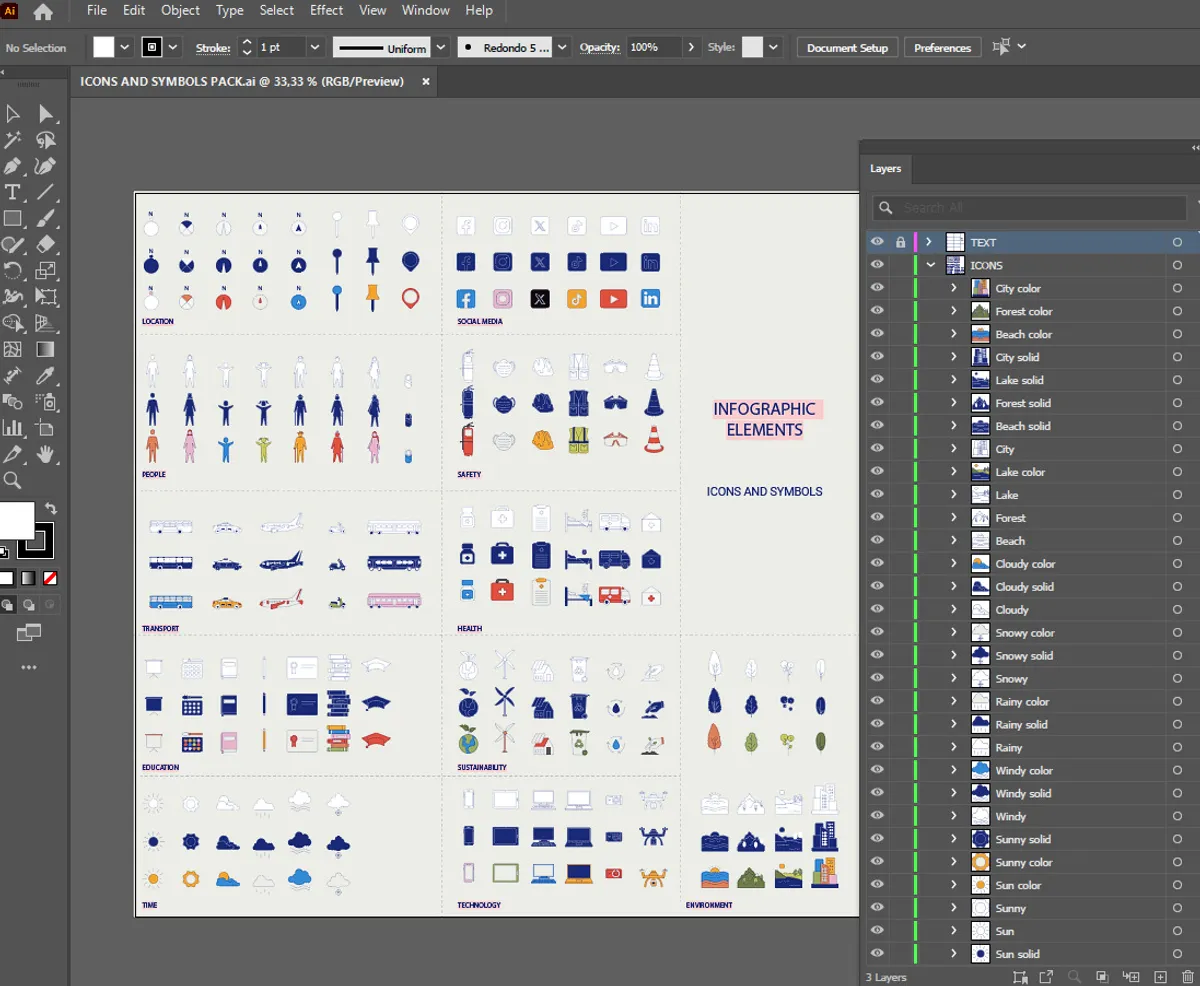Toggle visibility of the Sun solid layer
This screenshot has height=986, width=1200.
tap(877, 953)
